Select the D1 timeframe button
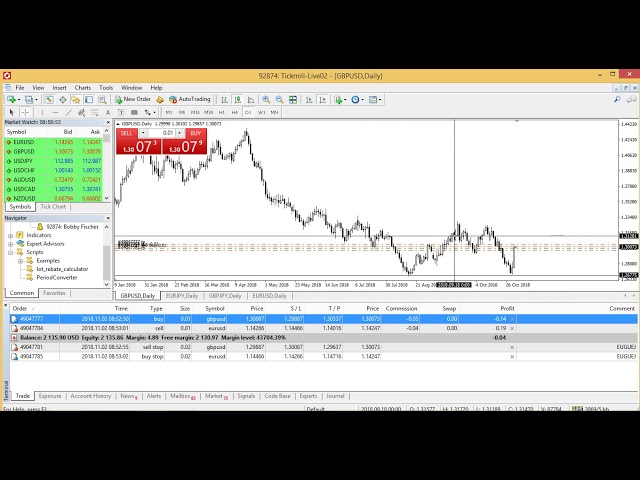The width and height of the screenshot is (640, 480). (249, 112)
